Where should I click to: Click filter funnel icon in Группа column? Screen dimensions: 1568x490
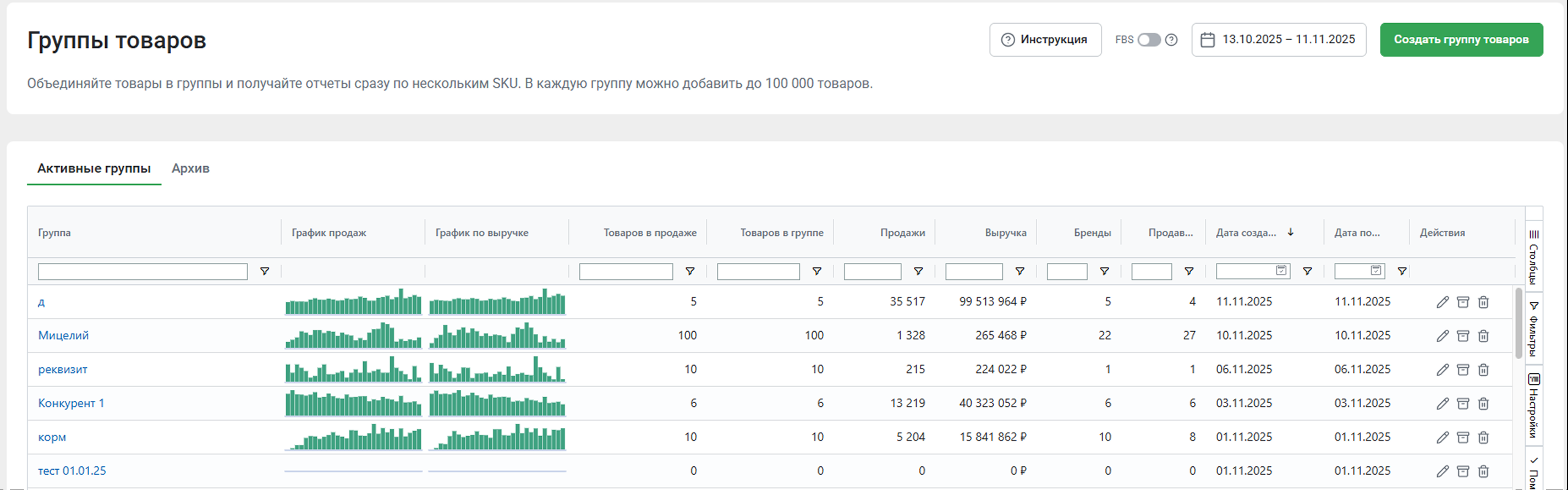pos(265,271)
